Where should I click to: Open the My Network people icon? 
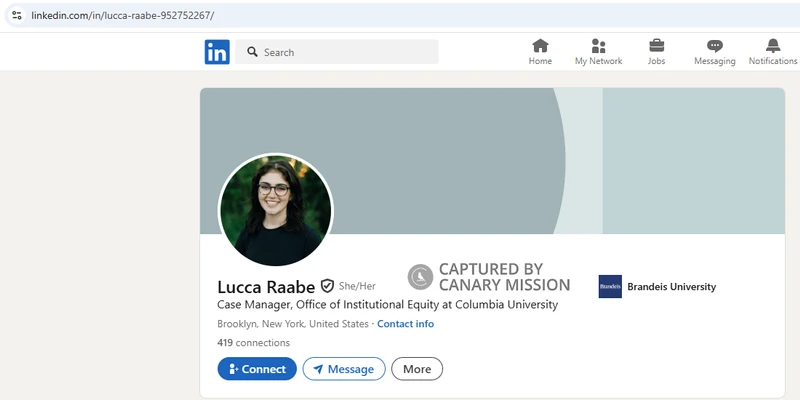point(598,46)
